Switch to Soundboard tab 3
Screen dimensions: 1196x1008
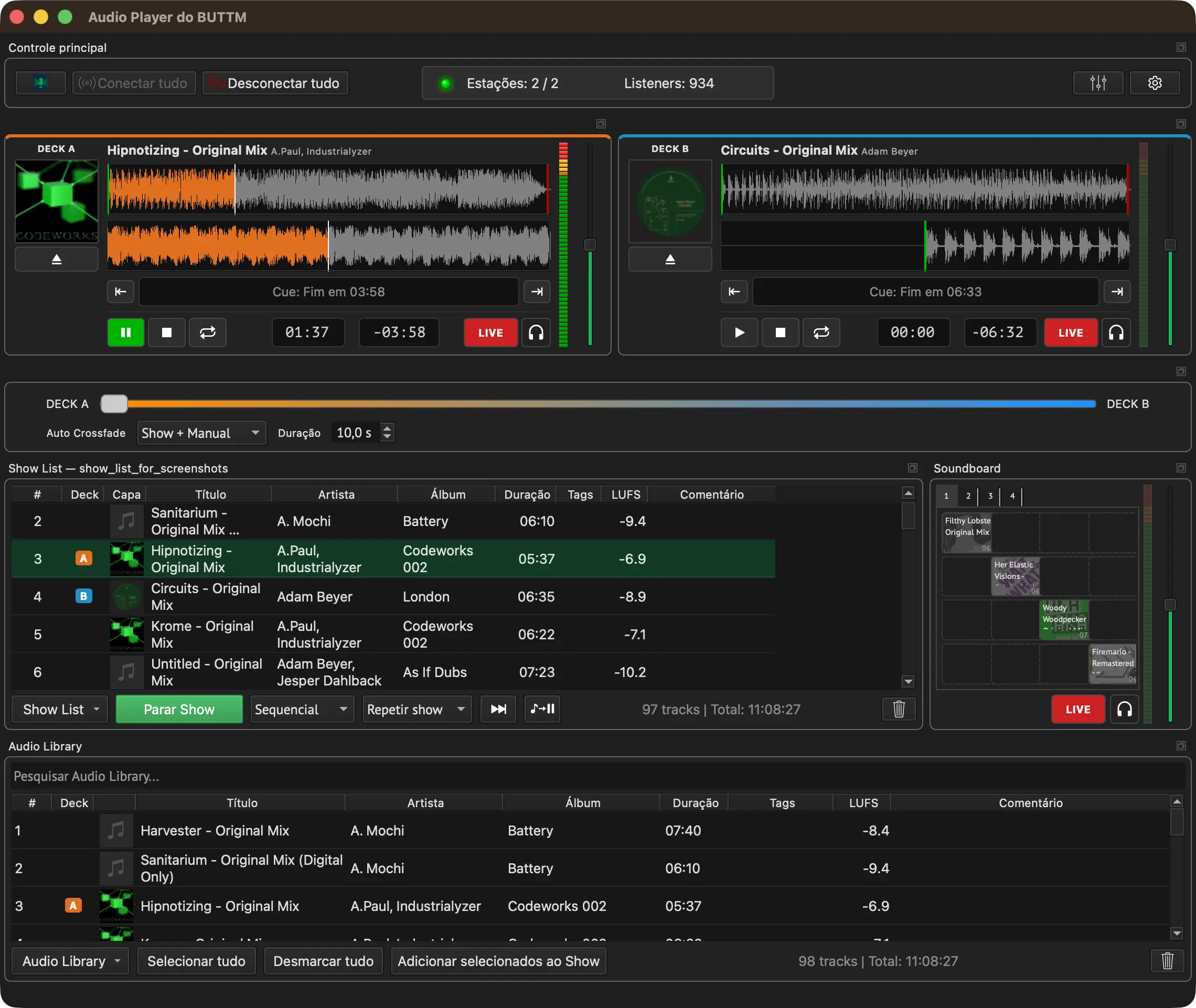click(x=990, y=496)
